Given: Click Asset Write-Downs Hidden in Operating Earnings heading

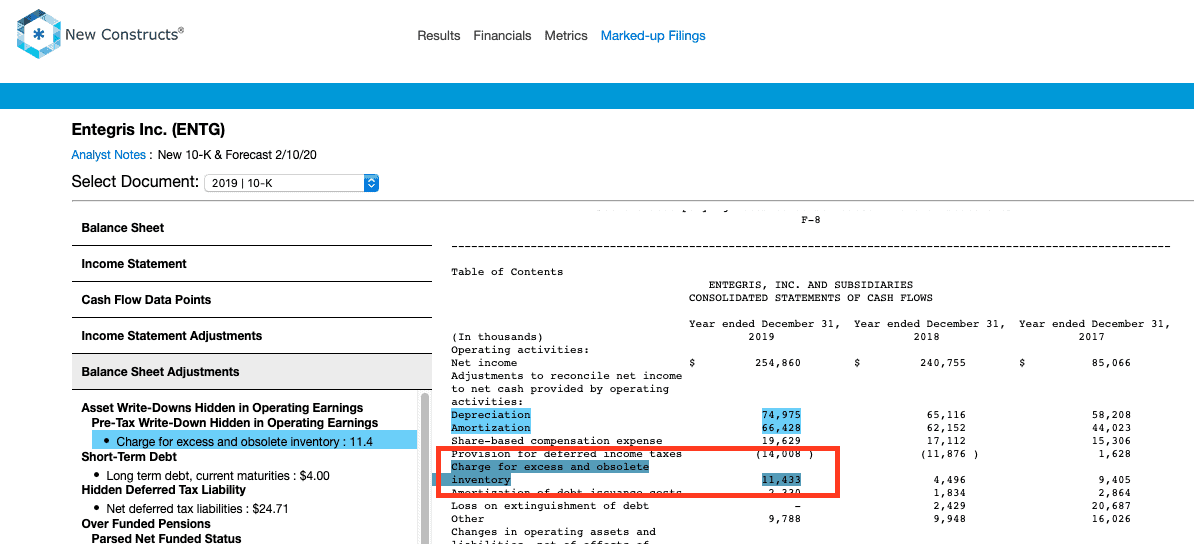Looking at the screenshot, I should pos(222,408).
